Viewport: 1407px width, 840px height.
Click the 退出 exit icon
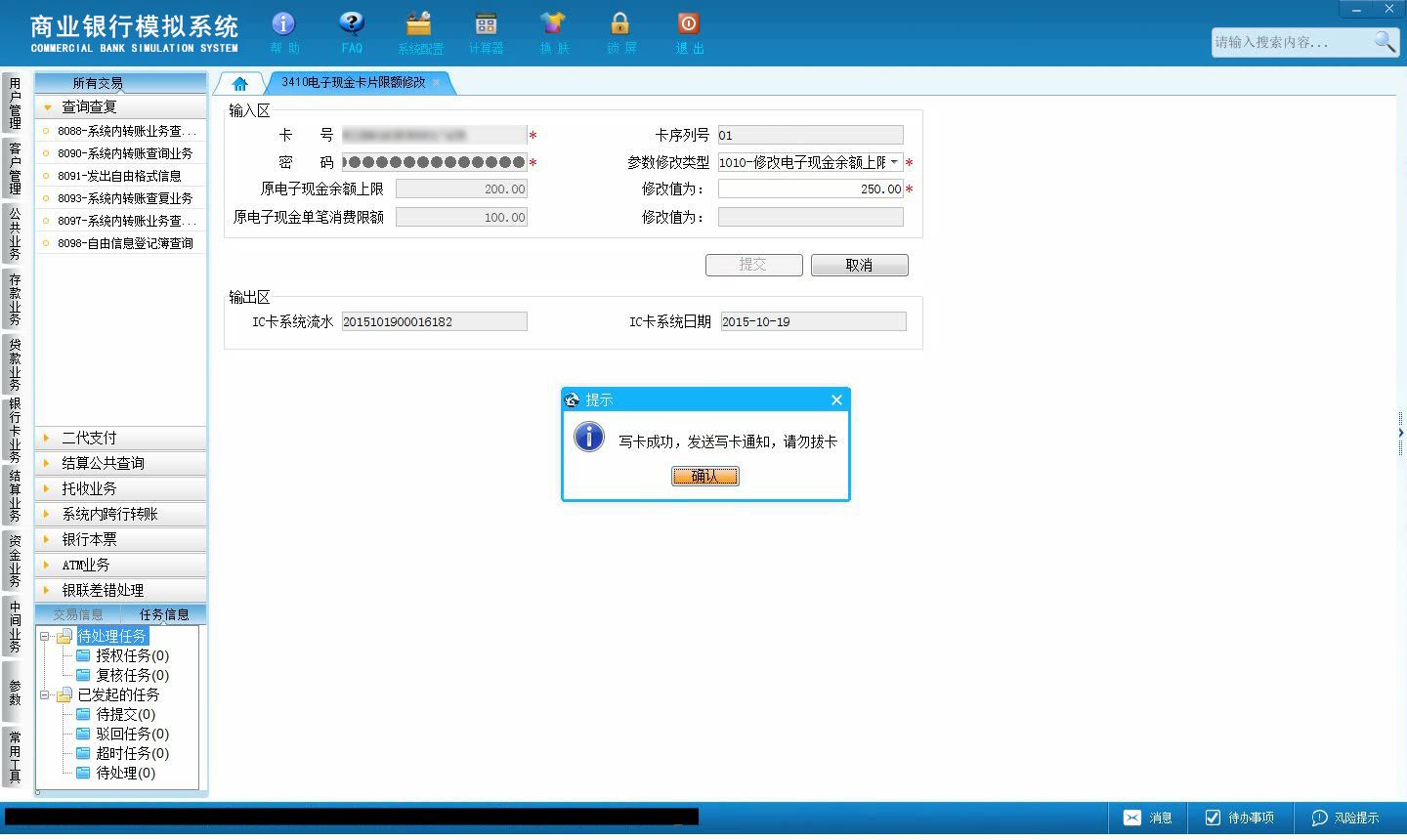[688, 23]
